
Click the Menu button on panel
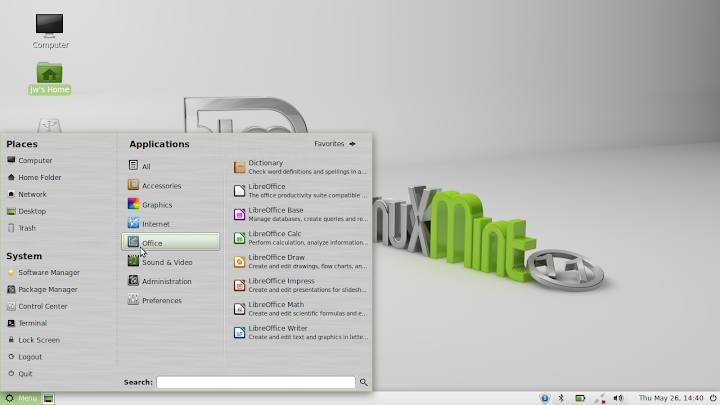tap(20, 398)
